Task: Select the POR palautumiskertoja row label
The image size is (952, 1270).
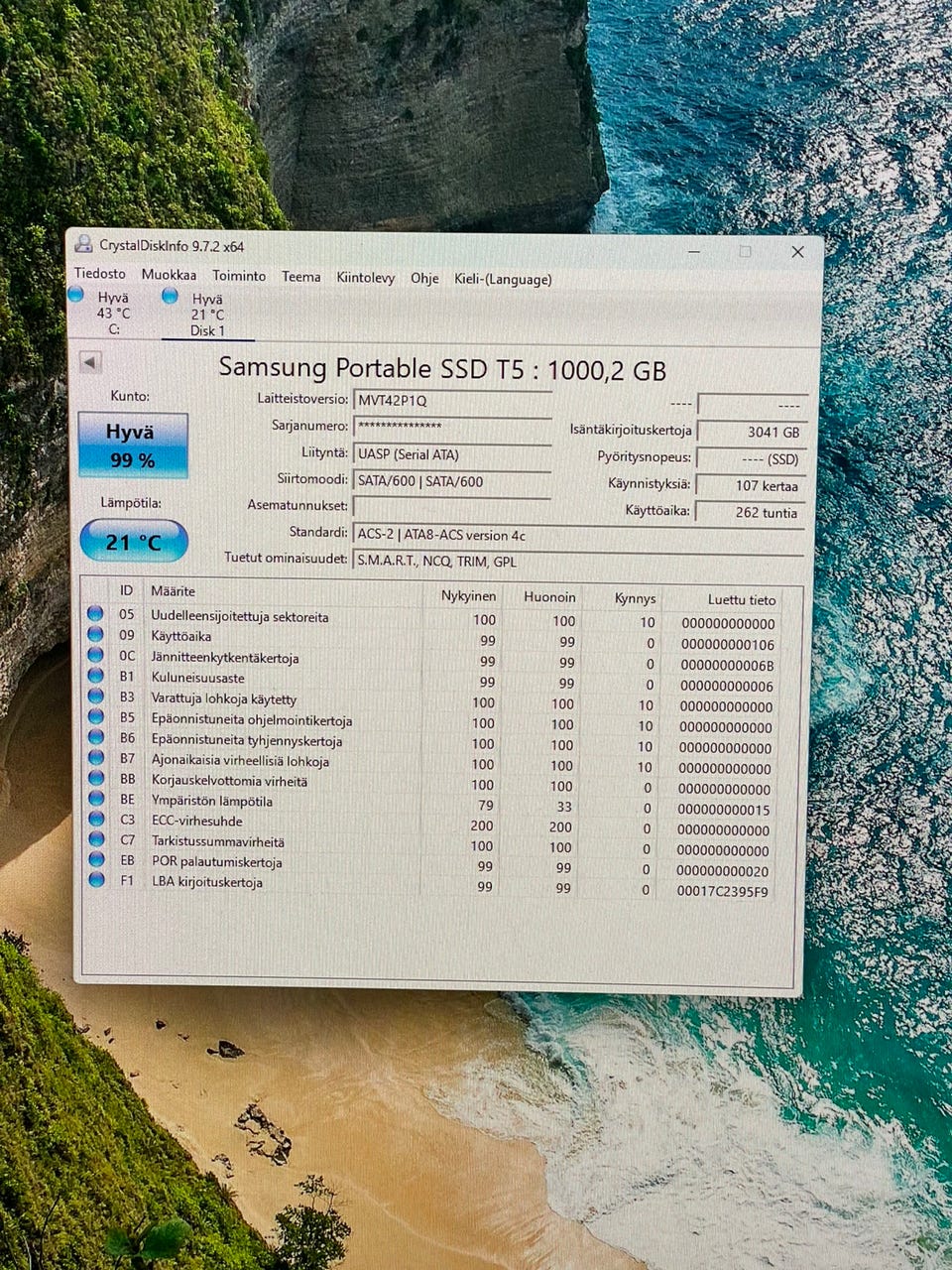Action: (216, 862)
